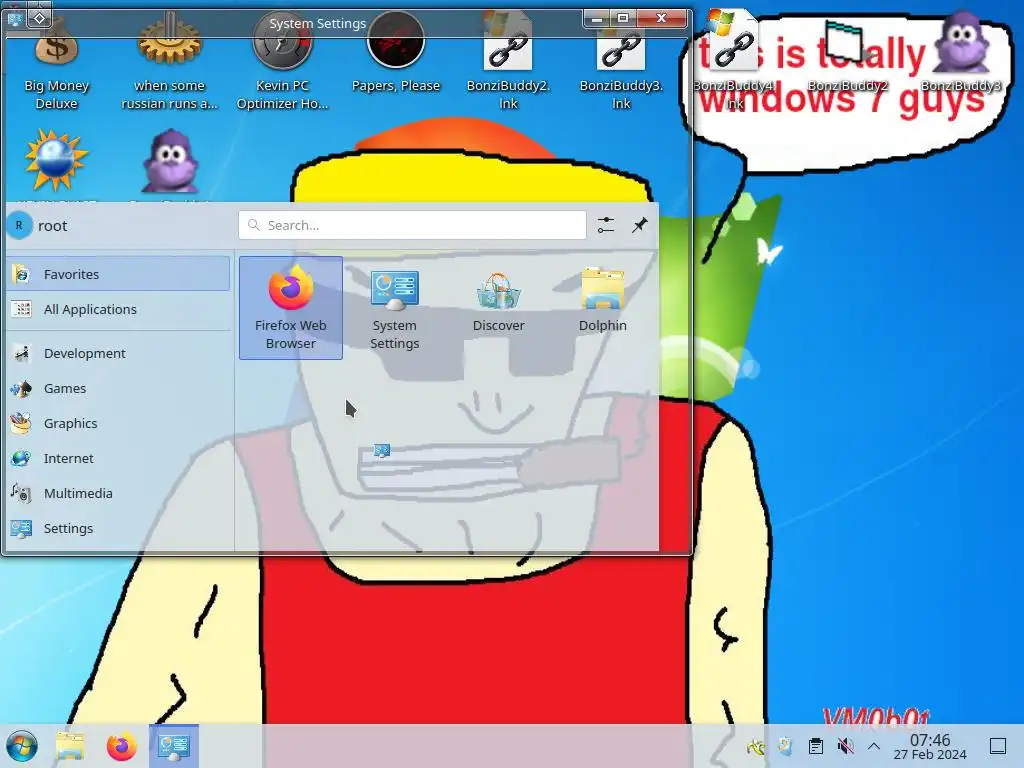Open System Settings window menu icon
The width and height of the screenshot is (1024, 768).
pyautogui.click(x=14, y=19)
